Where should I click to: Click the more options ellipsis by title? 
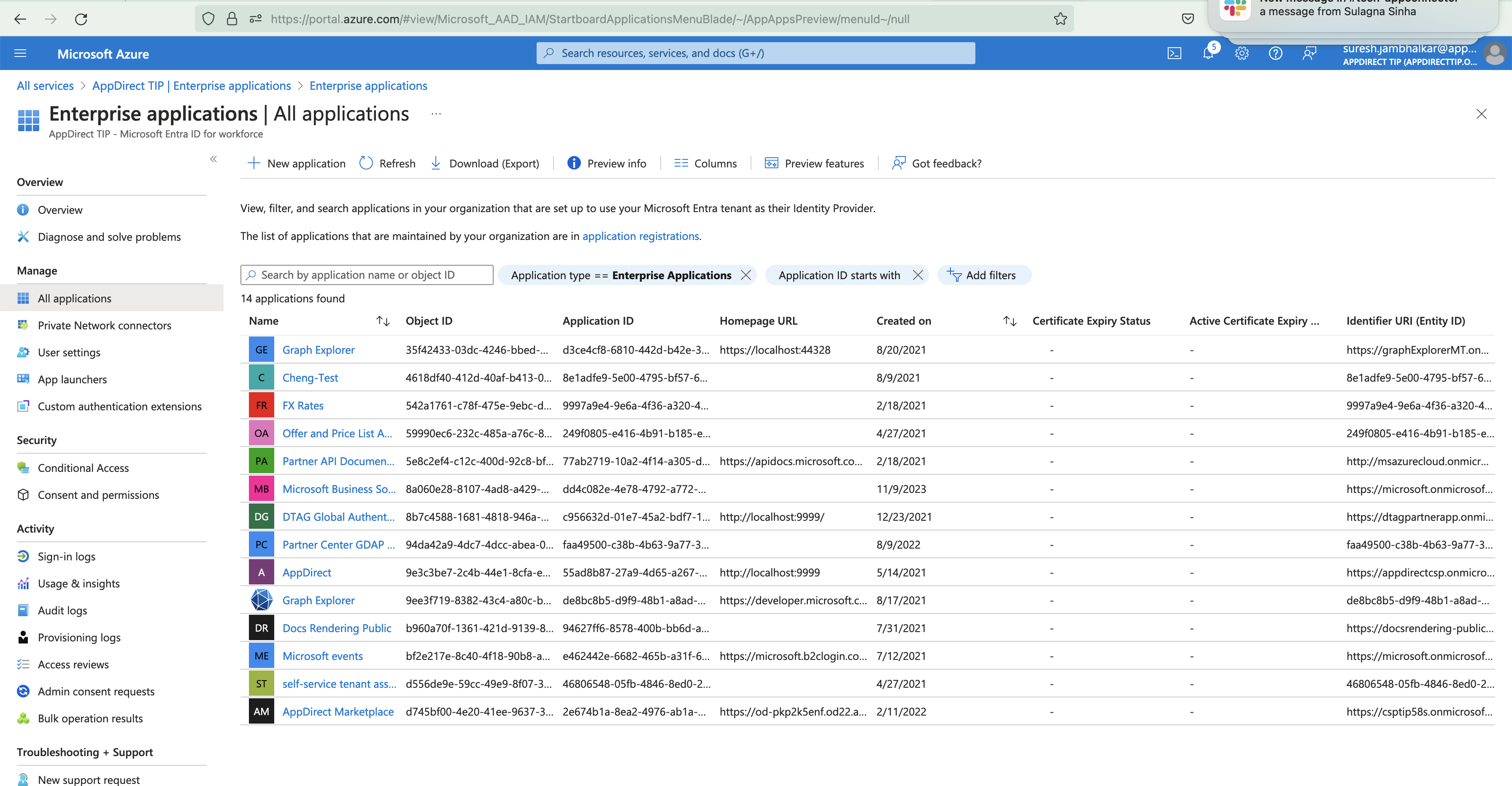tap(436, 114)
